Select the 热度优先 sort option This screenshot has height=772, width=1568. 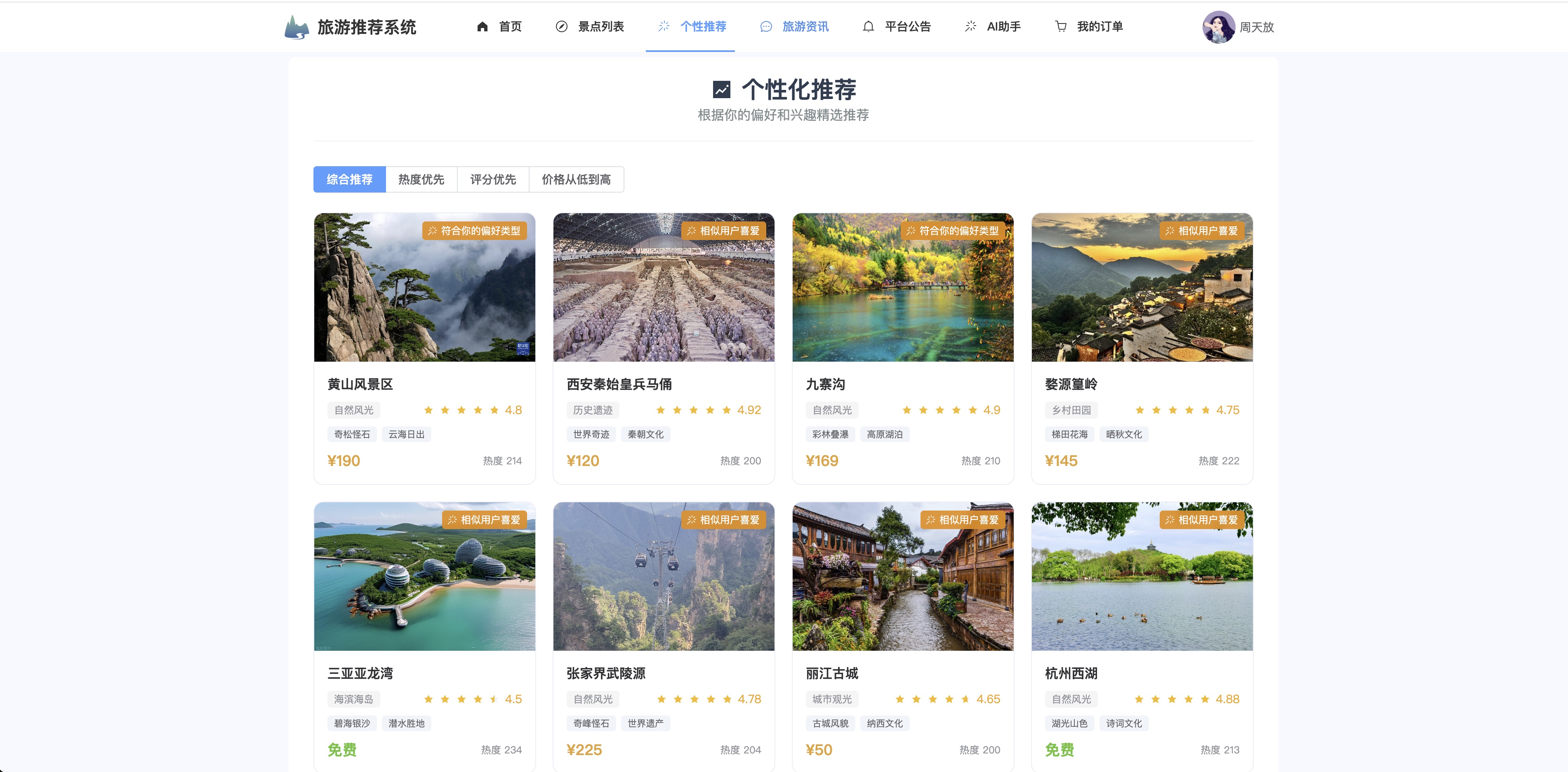[421, 180]
